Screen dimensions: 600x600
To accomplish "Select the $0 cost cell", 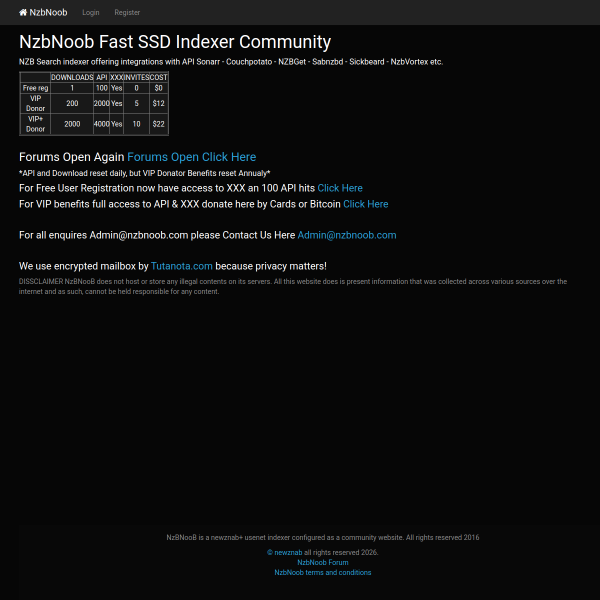I will click(158, 88).
